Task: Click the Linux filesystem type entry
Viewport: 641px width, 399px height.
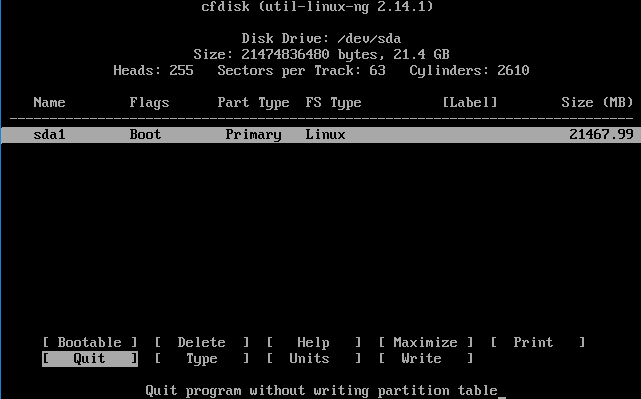Action: [x=325, y=134]
